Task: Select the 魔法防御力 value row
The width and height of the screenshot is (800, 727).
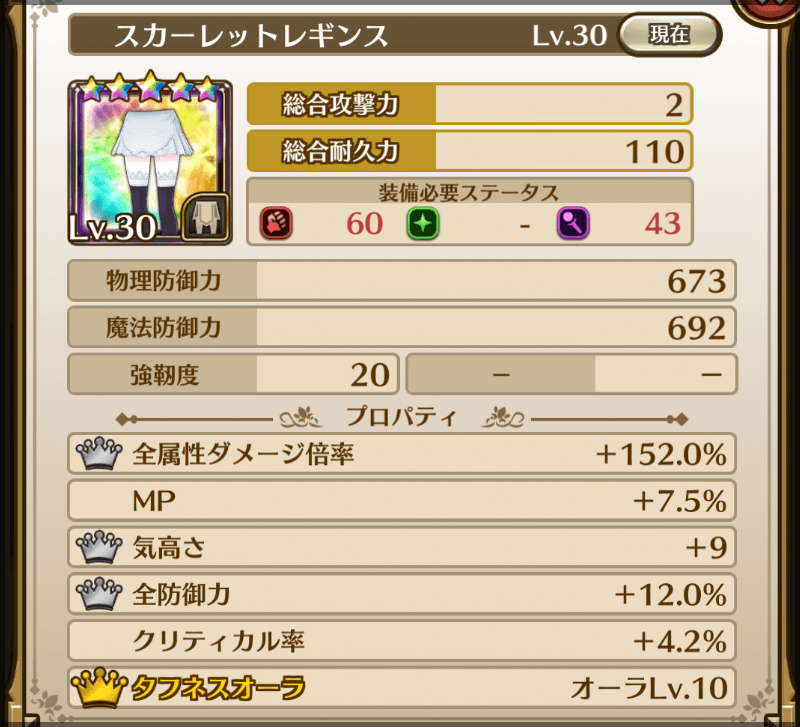Action: click(402, 327)
